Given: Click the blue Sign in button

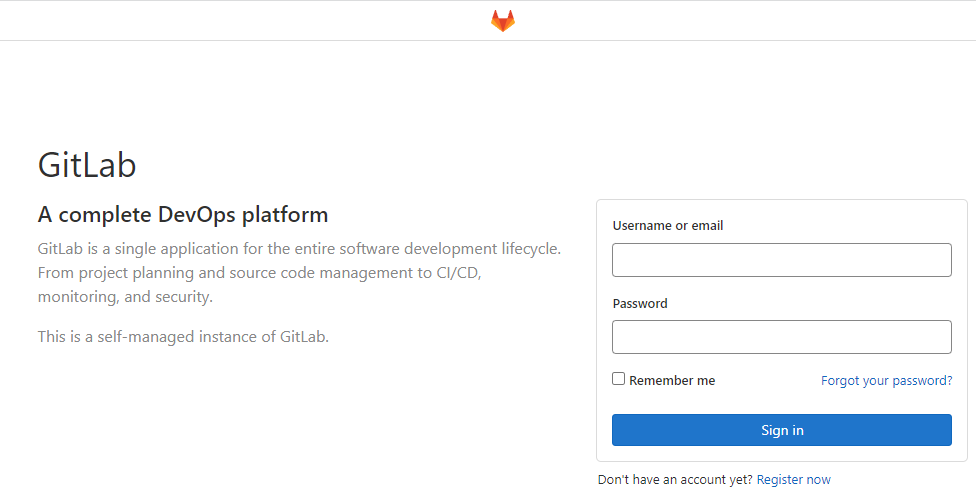Looking at the screenshot, I should pyautogui.click(x=782, y=430).
